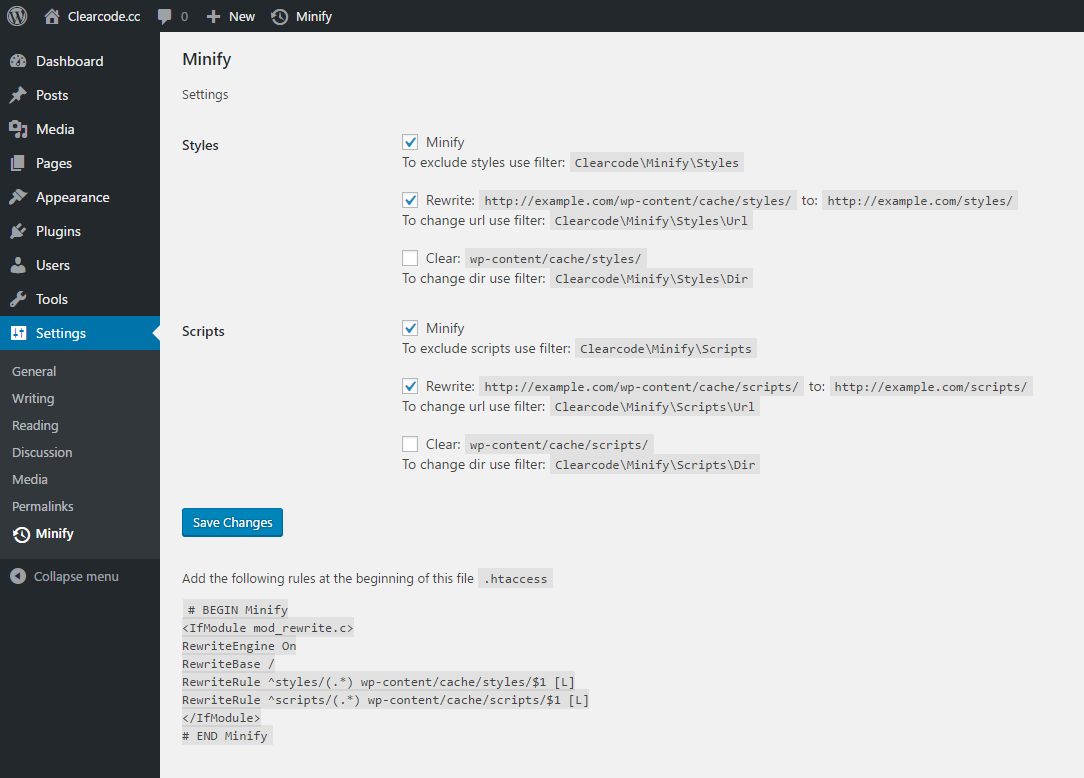Click the Clearcode\Minify\Styles filter code

click(657, 163)
